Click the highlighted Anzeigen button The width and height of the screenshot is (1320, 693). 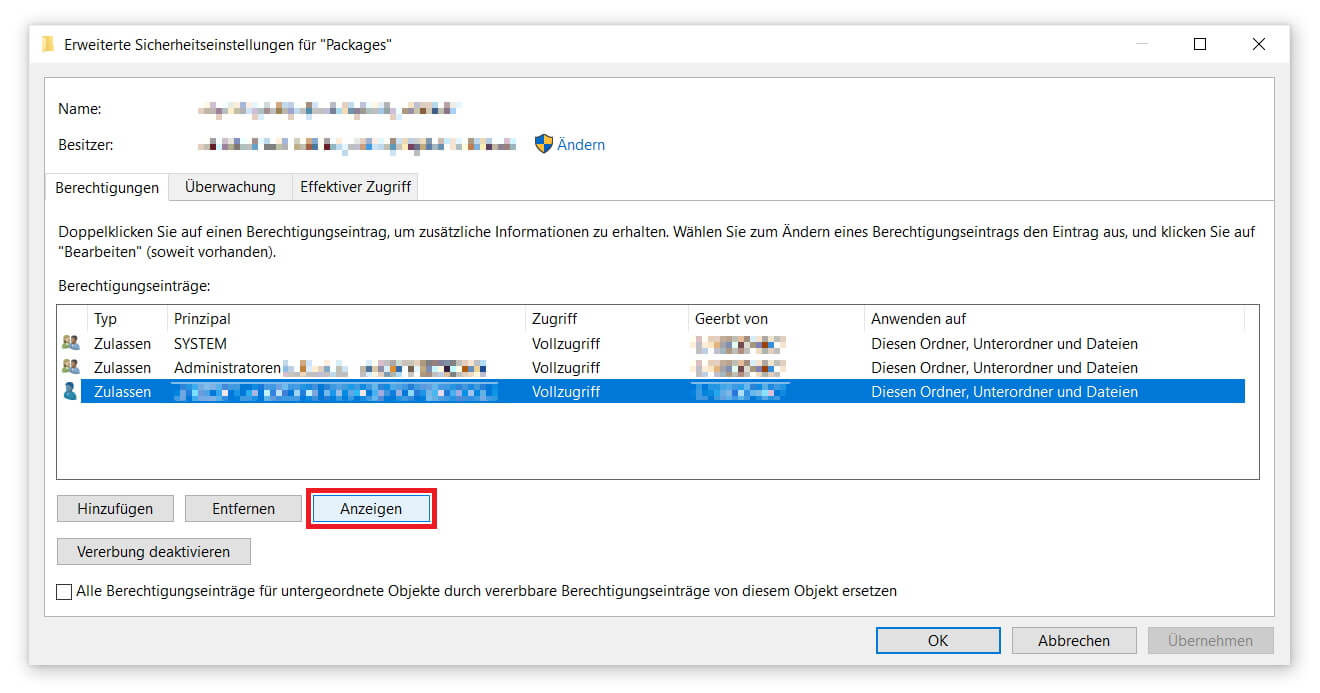[371, 508]
